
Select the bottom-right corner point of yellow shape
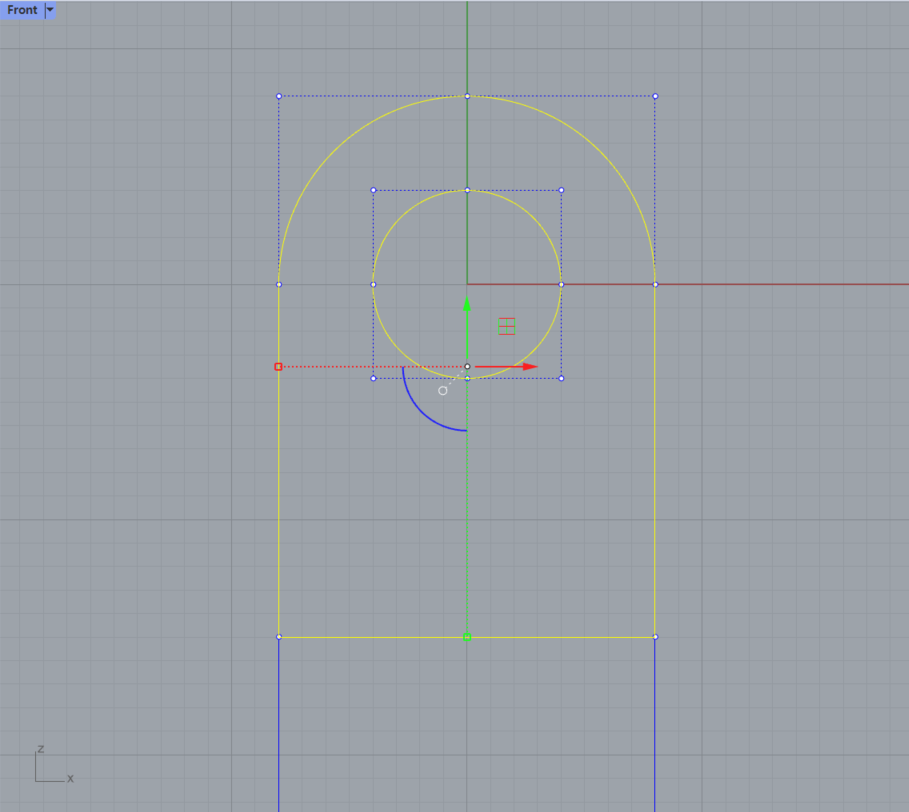coord(655,637)
